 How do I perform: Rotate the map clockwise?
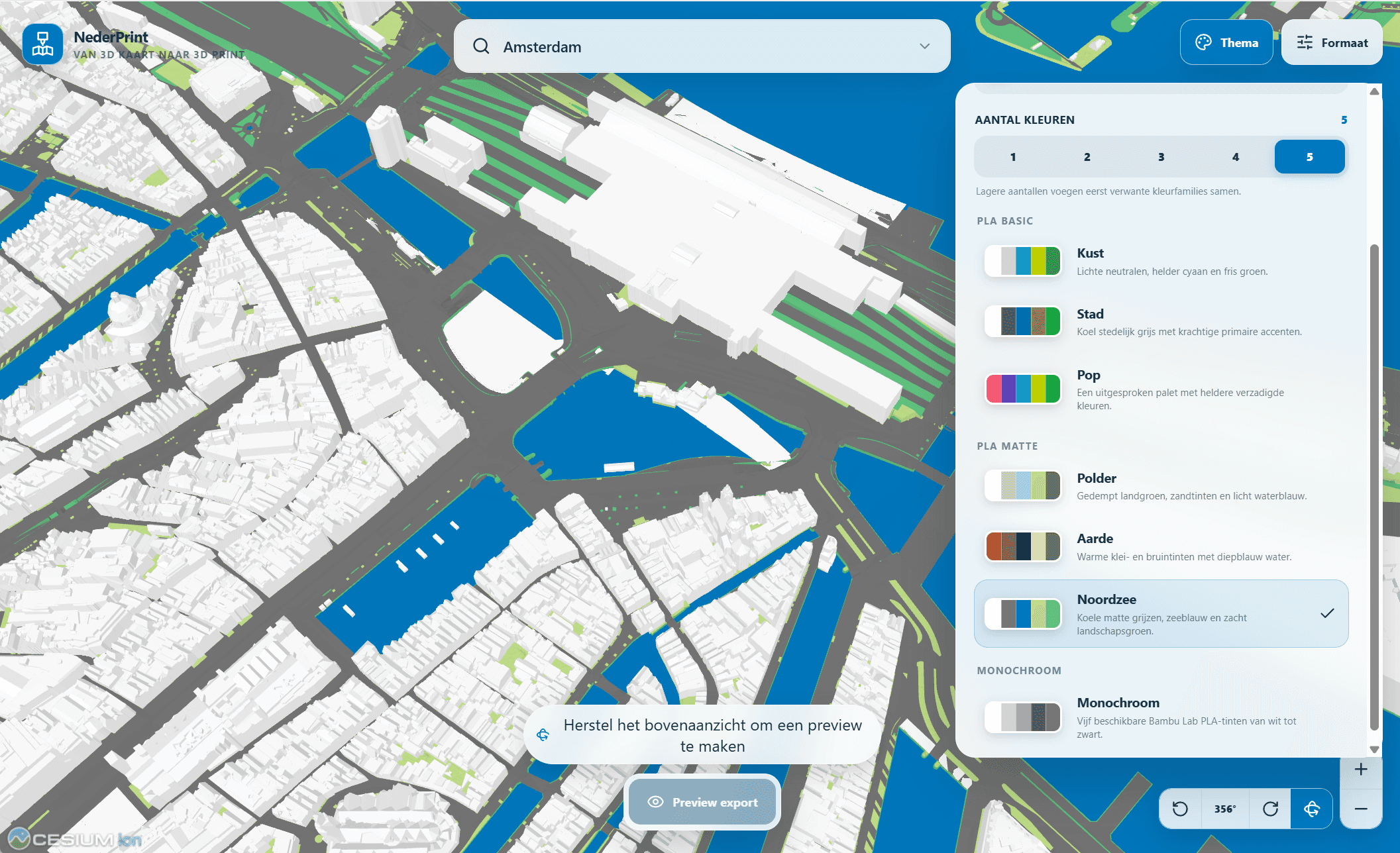(1270, 809)
